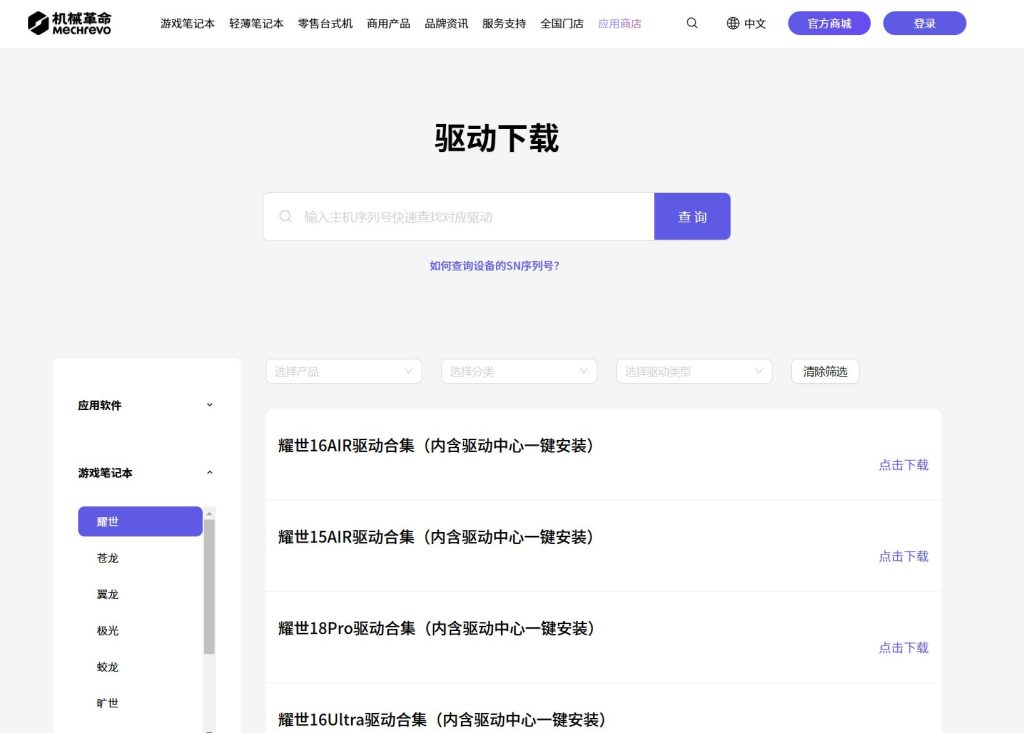Click the 耀世18Pro驱动合集 title
This screenshot has height=733, width=1024.
click(x=436, y=628)
